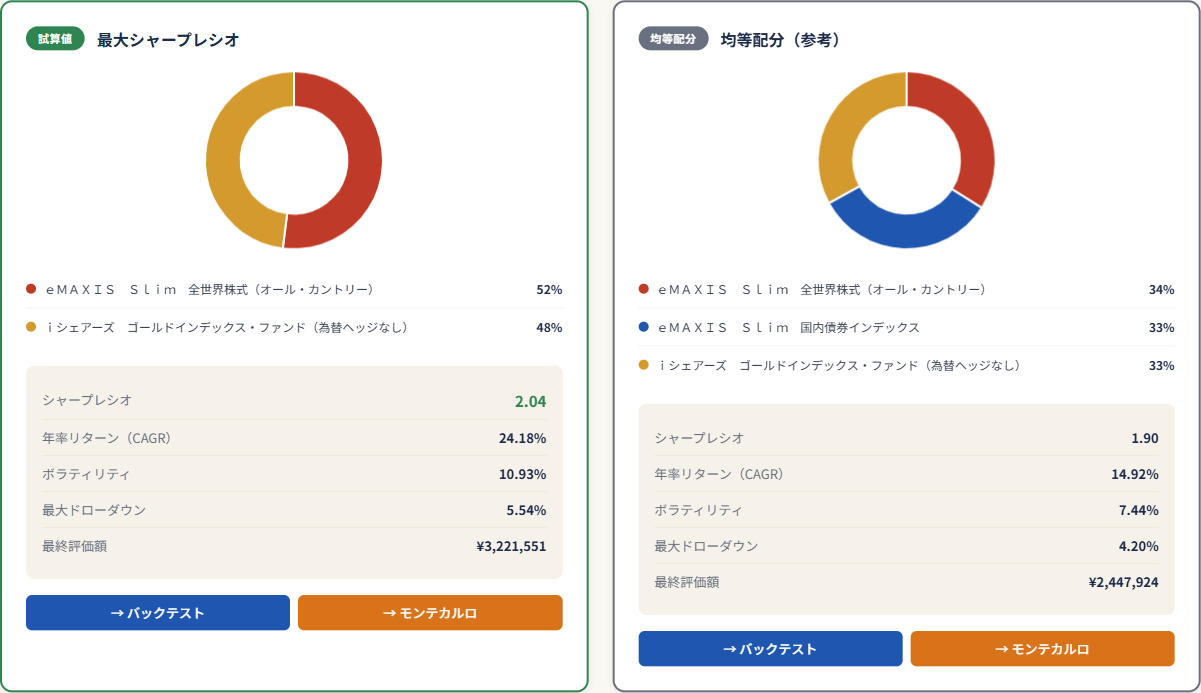
Task: Select 全世界株式 fund name in 均等配分 legend
Action: 822,289
